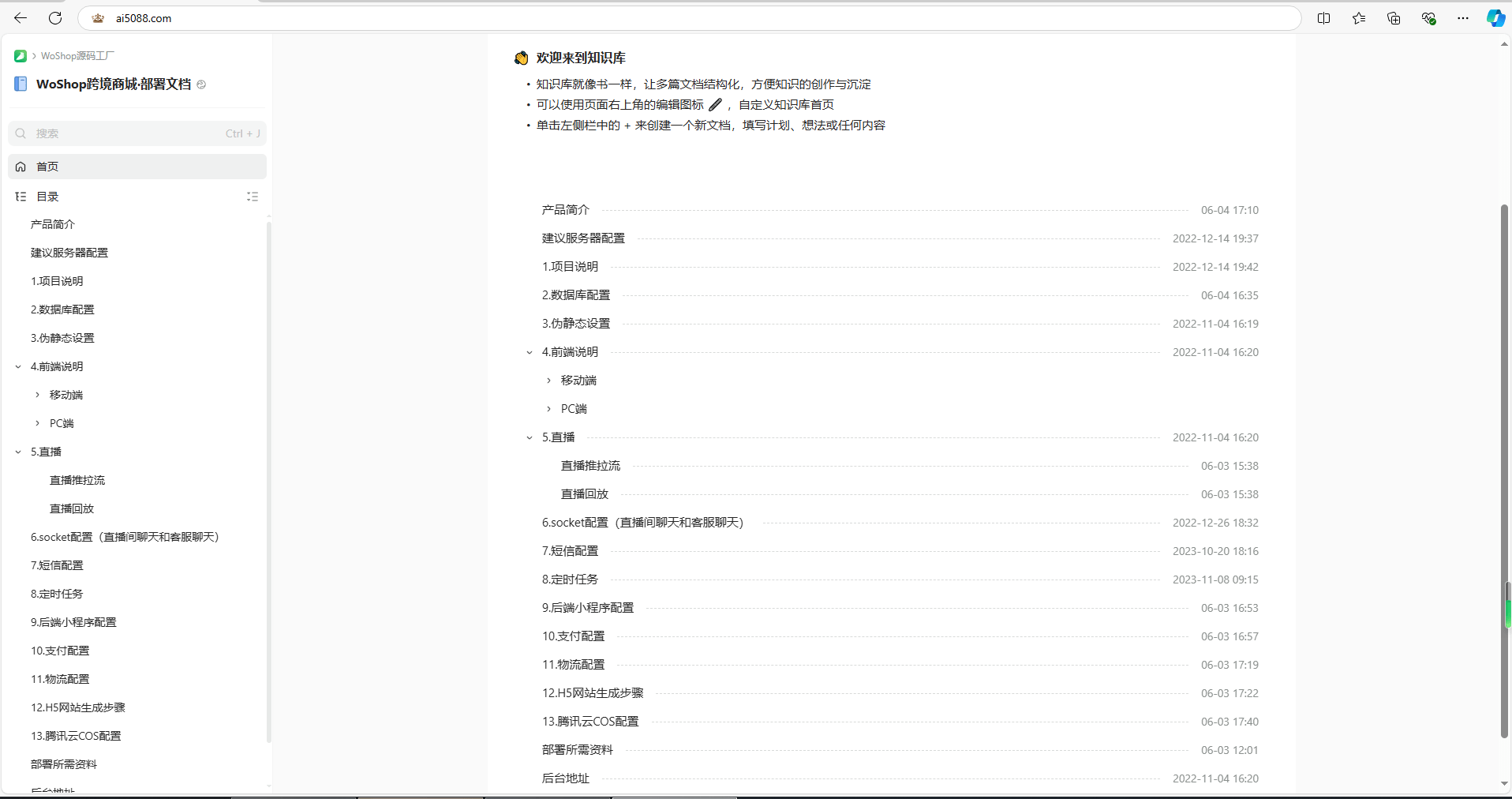Image resolution: width=1512 pixels, height=799 pixels.
Task: Open 11.物流配置 in sidebar tree
Action: point(60,679)
